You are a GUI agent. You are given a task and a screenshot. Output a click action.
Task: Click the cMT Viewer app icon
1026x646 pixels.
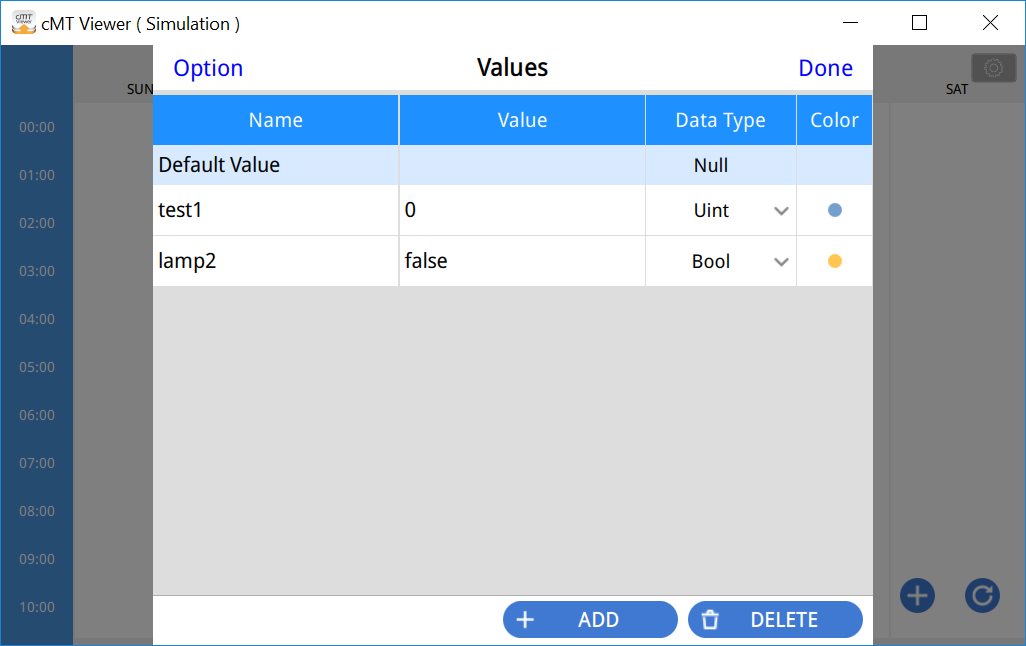23,23
